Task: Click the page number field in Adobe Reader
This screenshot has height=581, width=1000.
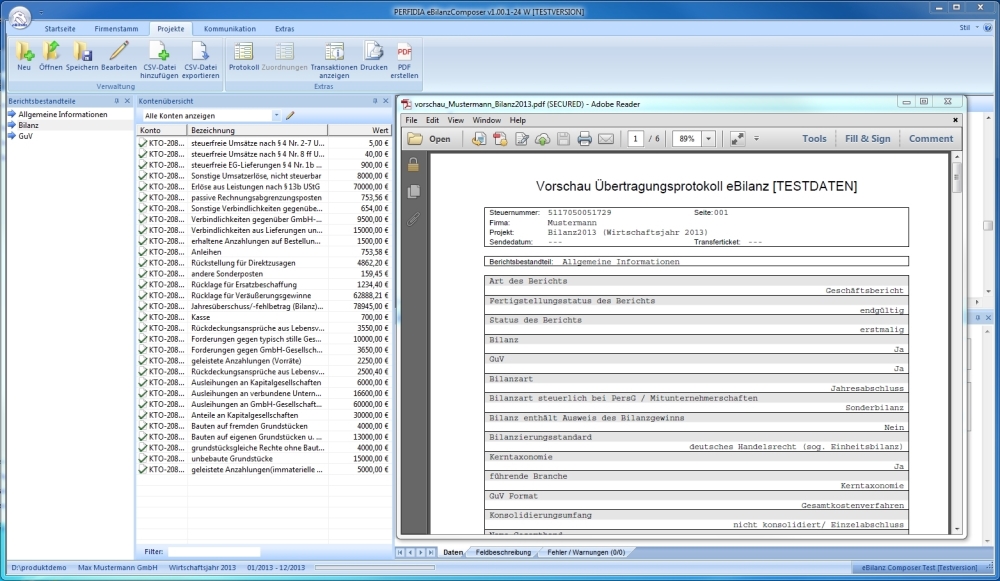Action: tap(635, 138)
